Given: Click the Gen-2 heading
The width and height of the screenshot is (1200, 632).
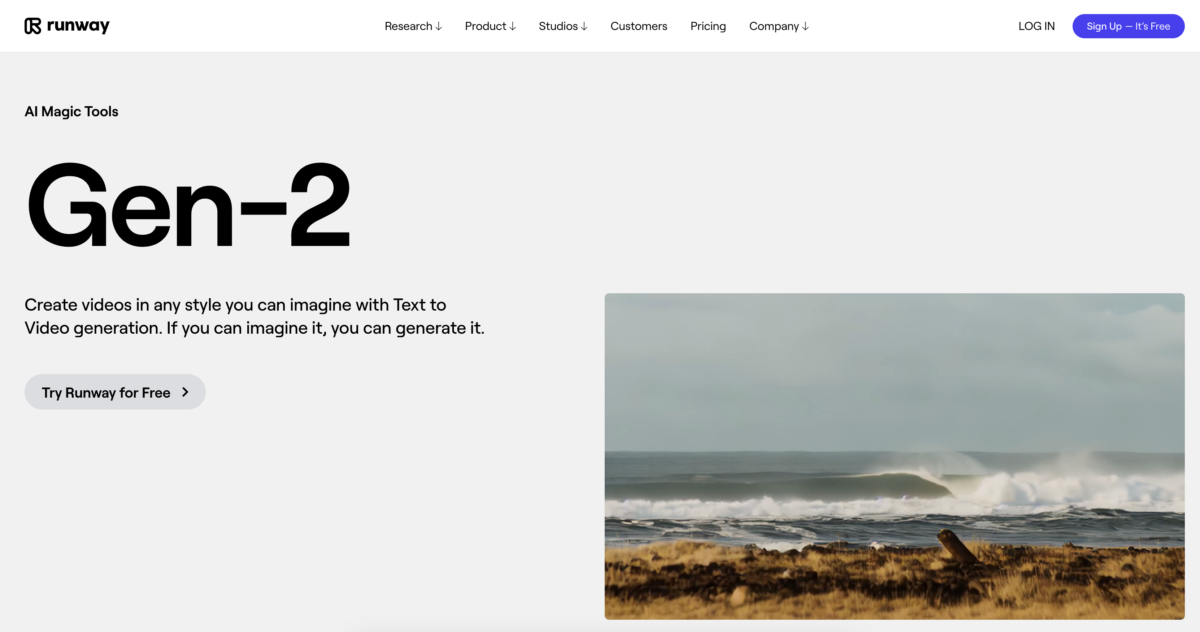Looking at the screenshot, I should 188,204.
